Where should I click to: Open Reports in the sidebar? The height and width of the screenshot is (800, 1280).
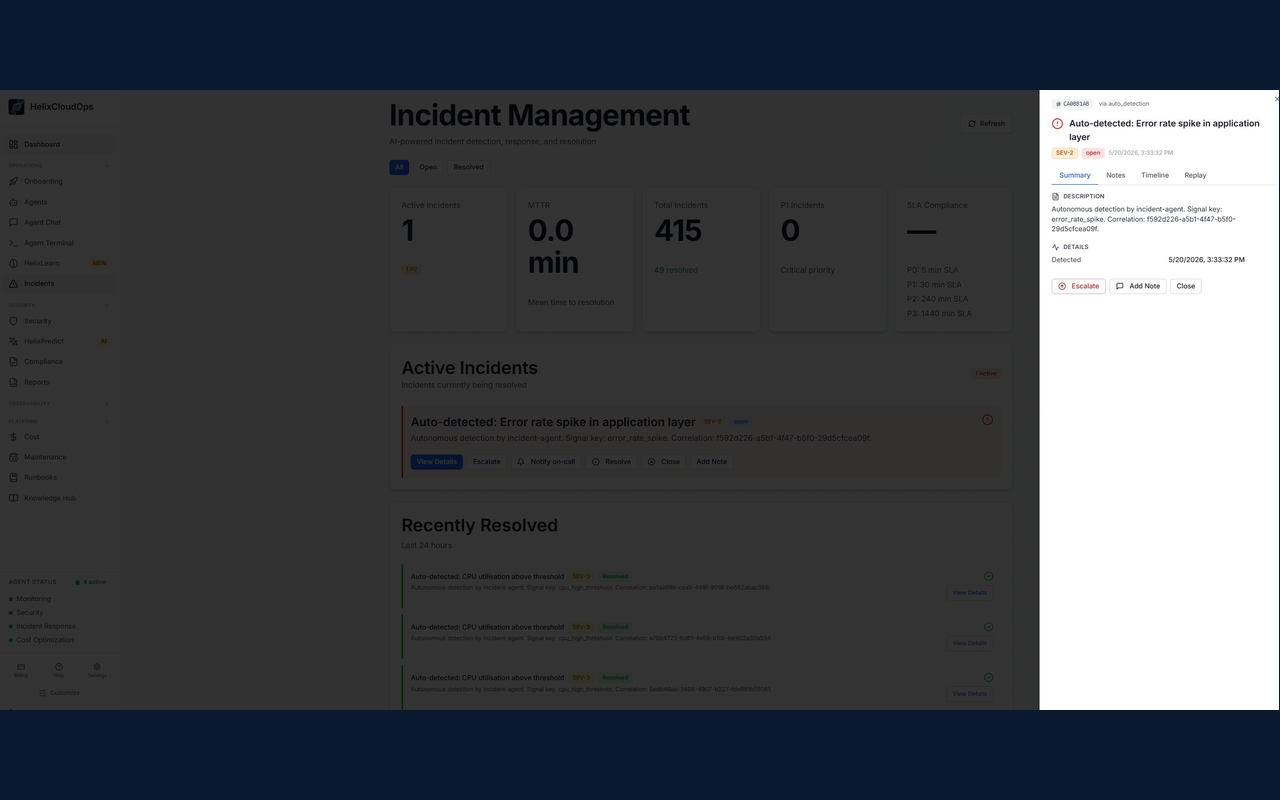(58, 382)
